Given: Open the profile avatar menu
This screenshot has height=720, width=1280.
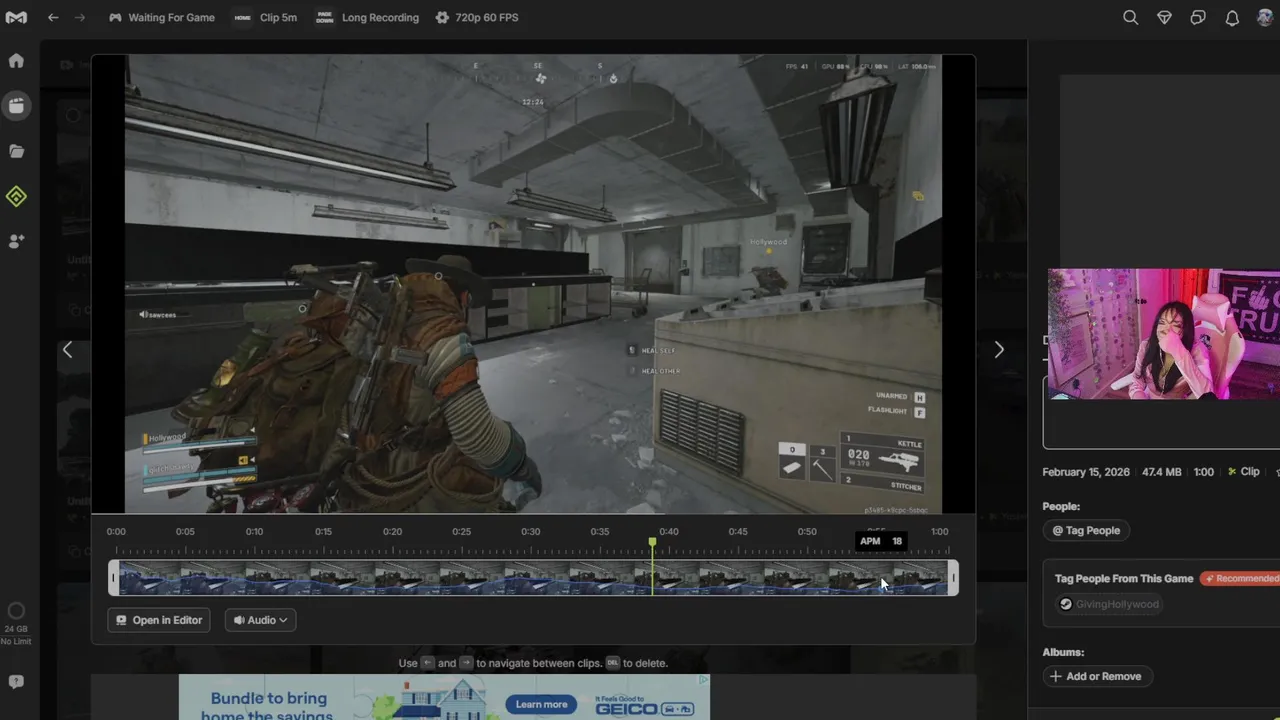Looking at the screenshot, I should click(x=1265, y=17).
